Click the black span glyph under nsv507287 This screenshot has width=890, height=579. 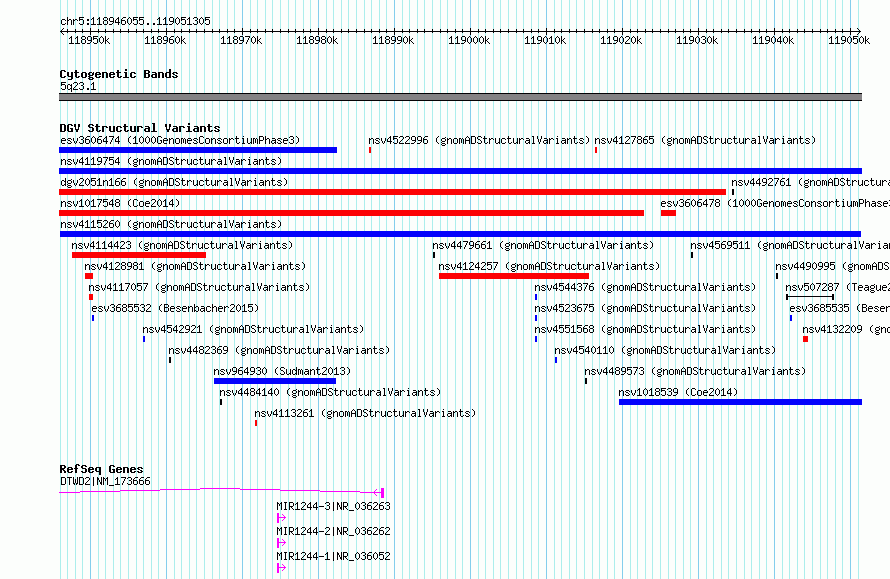click(810, 297)
